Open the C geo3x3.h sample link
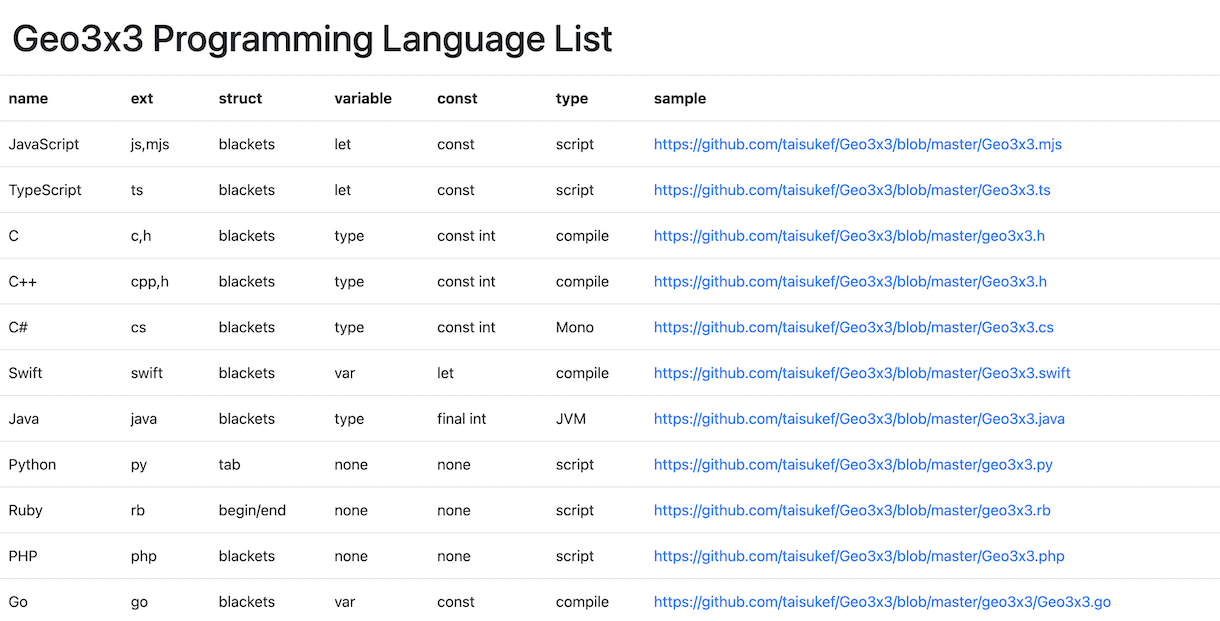 tap(850, 236)
